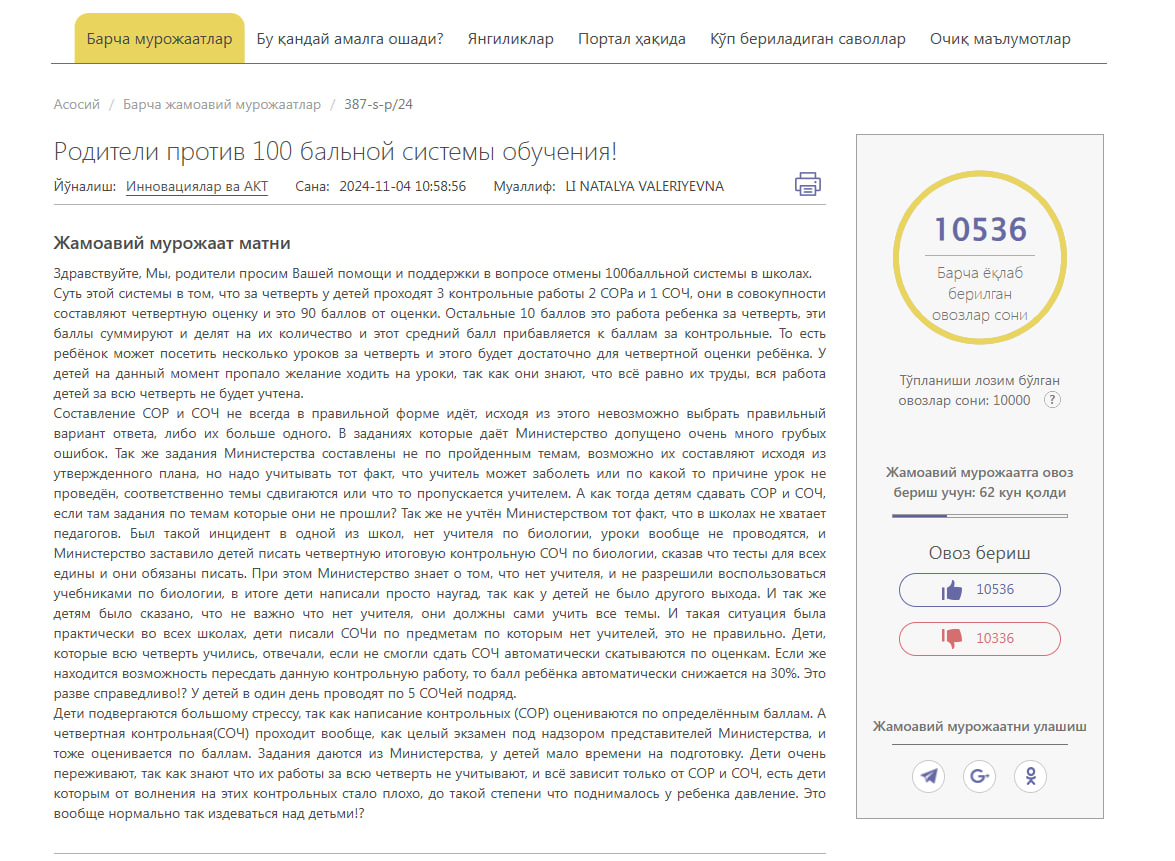Select Кўп бериладиган саволлар in navigation
The image size is (1175, 861).
tap(807, 39)
